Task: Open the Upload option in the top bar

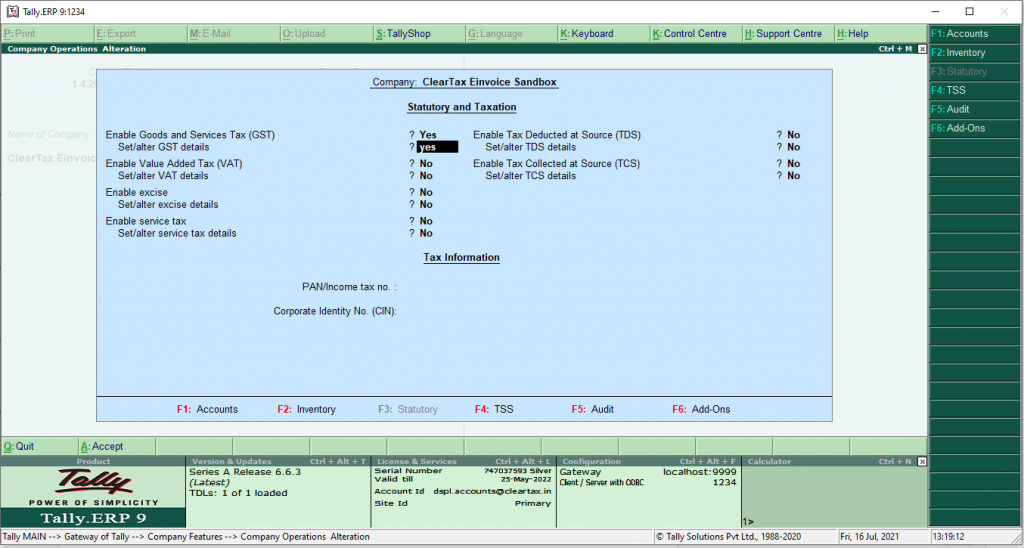Action: pyautogui.click(x=325, y=33)
